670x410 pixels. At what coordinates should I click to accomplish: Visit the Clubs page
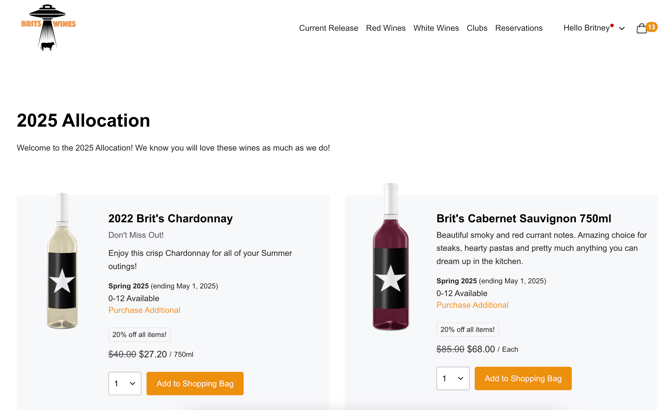(477, 28)
